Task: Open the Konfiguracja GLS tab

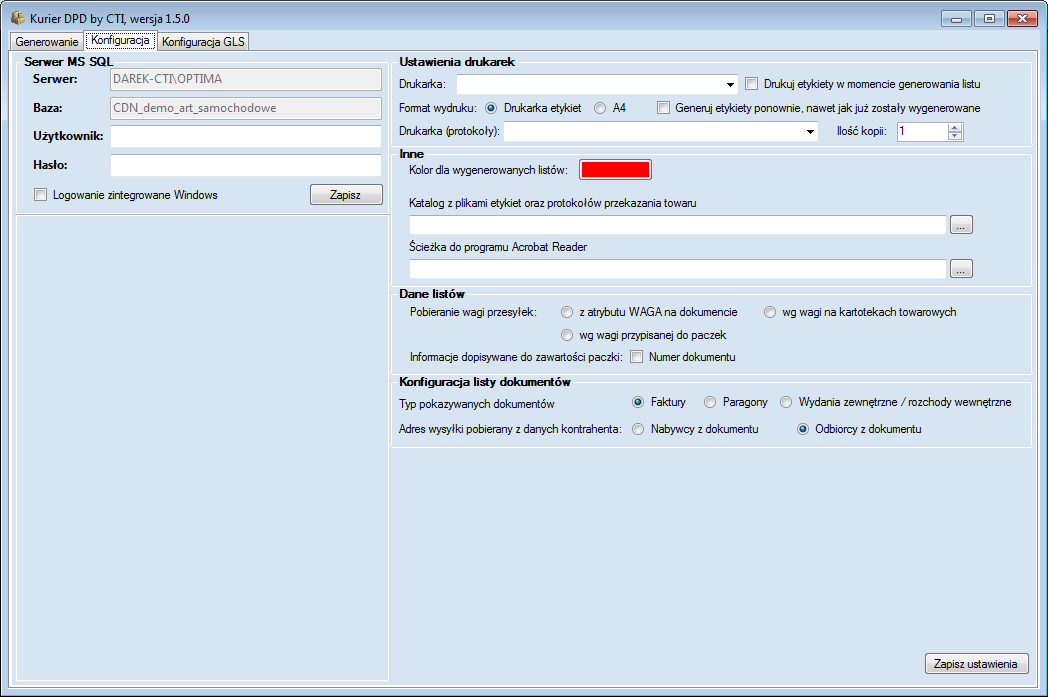Action: 203,41
